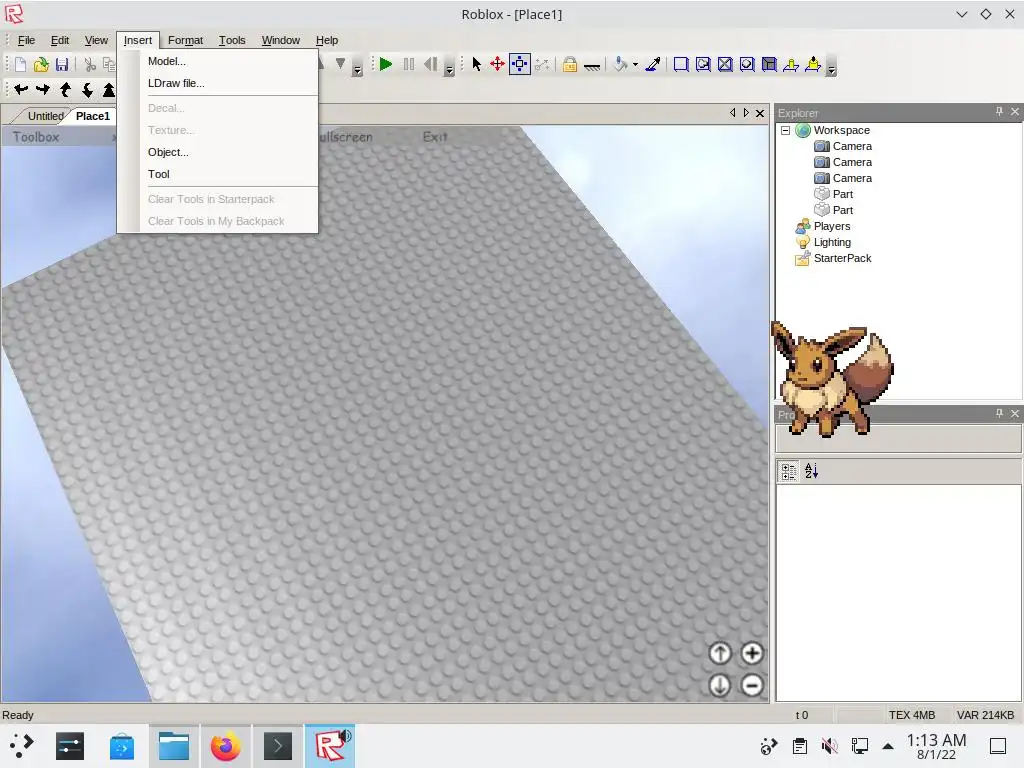Screen dimensions: 1024x768
Task: Select the Smooth surface tool
Action: [680, 64]
